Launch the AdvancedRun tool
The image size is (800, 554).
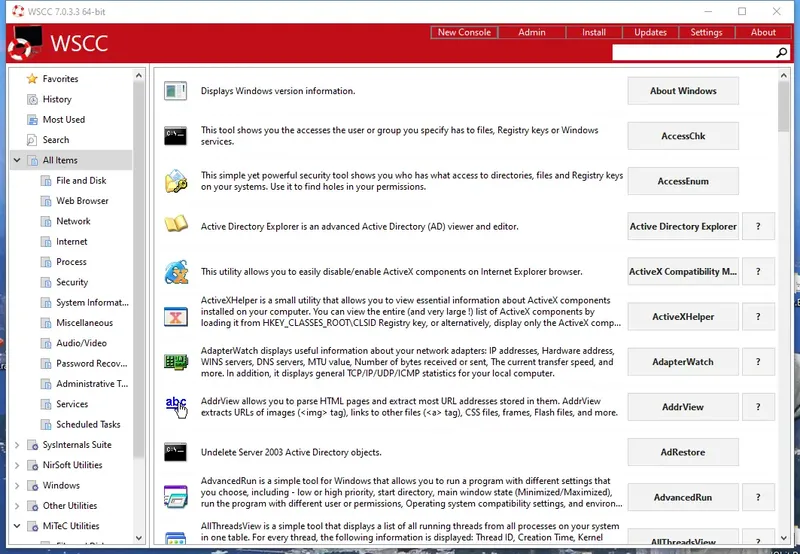683,497
